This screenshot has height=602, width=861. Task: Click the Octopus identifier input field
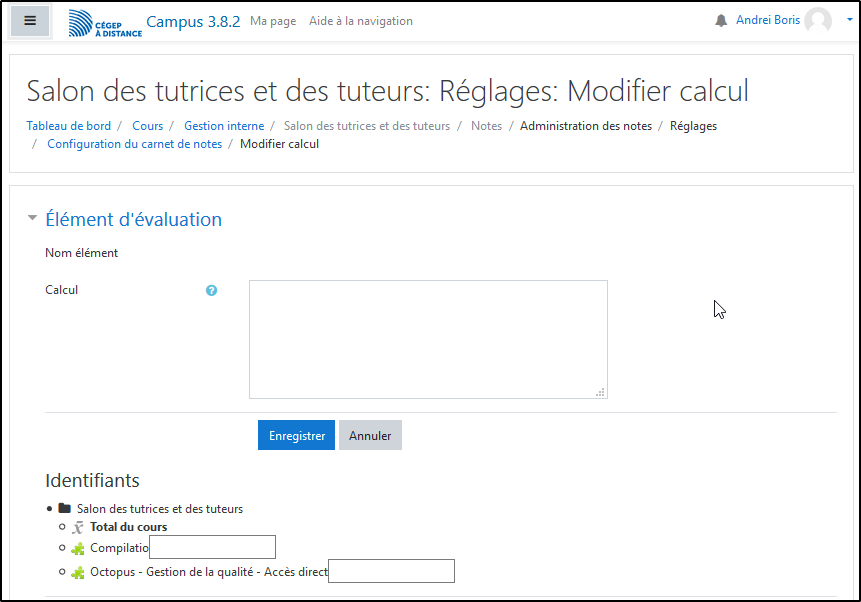[x=391, y=571]
